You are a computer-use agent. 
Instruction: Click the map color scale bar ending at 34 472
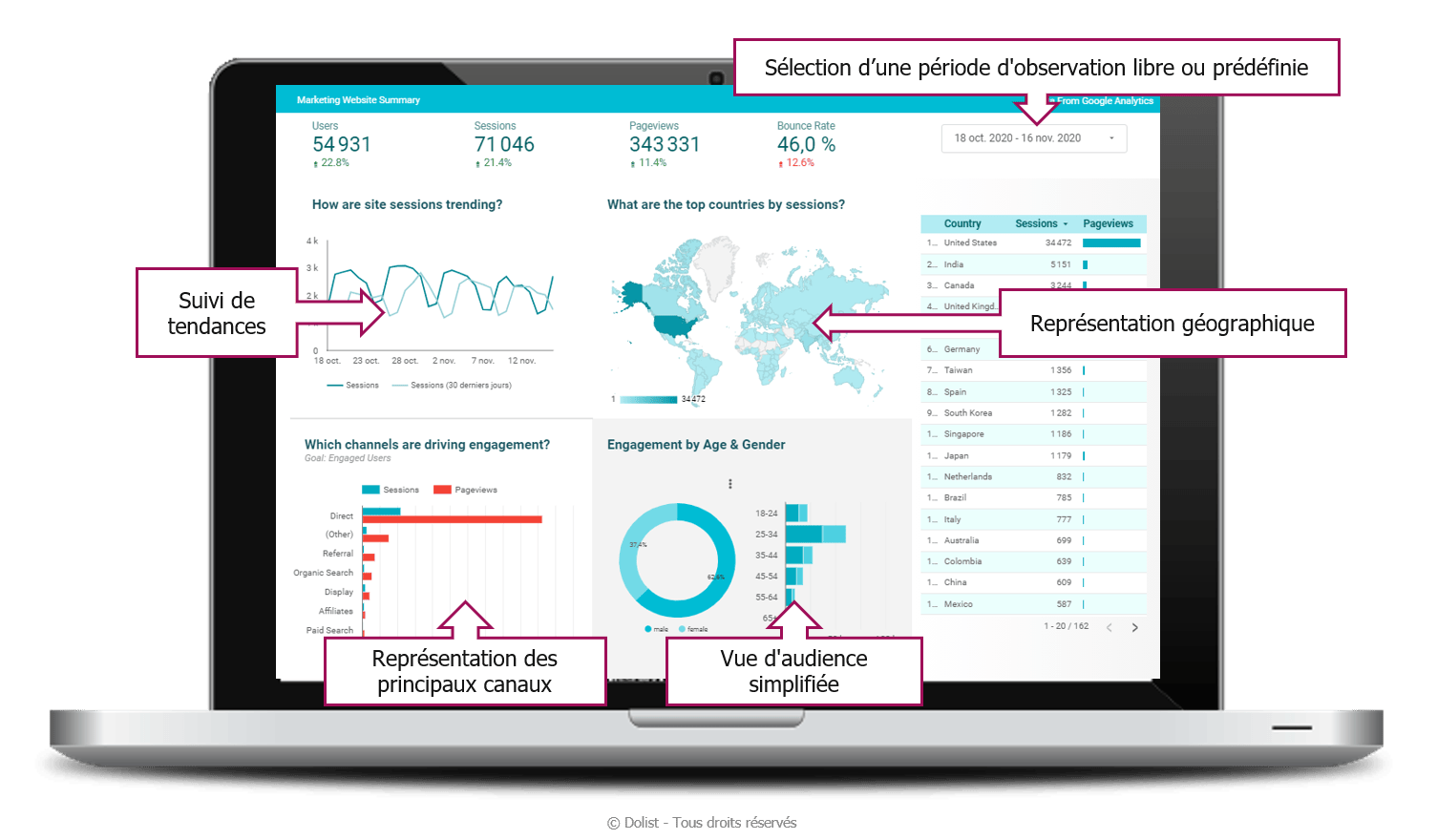648,399
